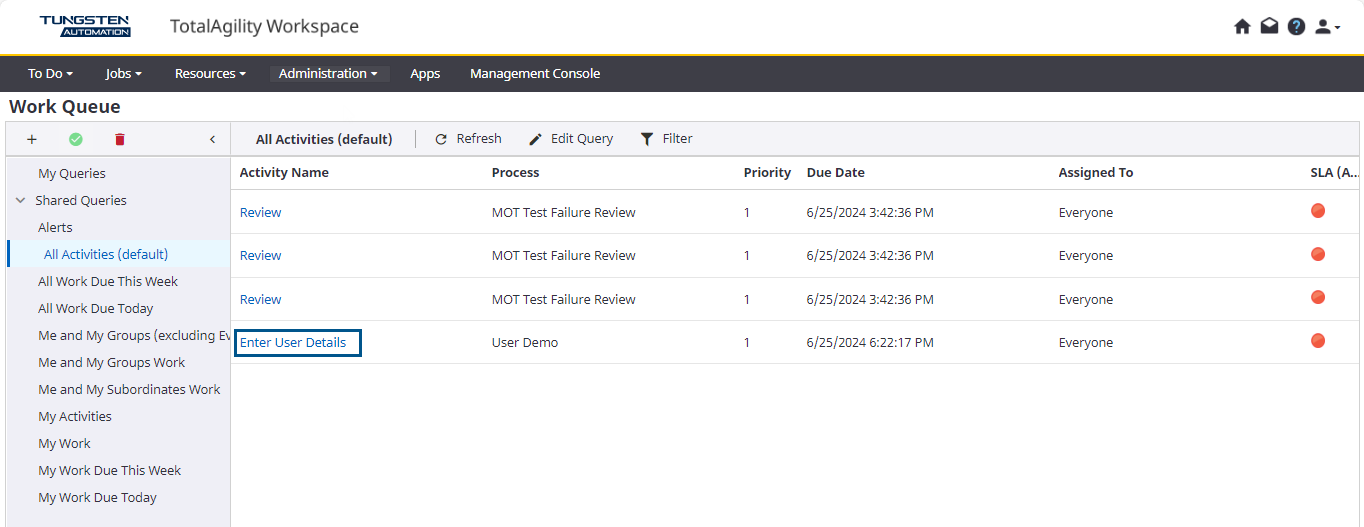Image resolution: width=1364 pixels, height=527 pixels.
Task: Sort by Due Date column header
Action: 836,172
